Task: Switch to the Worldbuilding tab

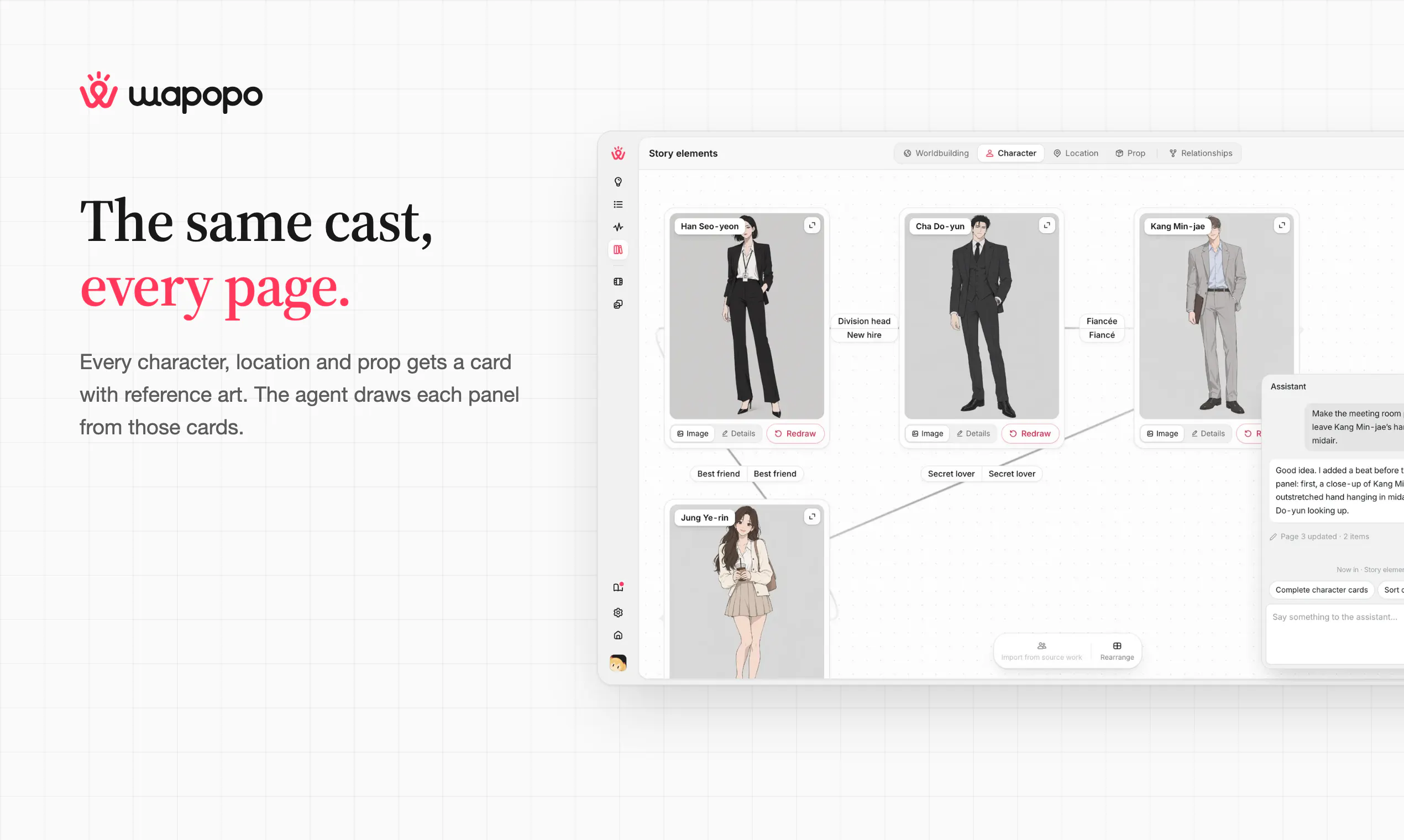Action: 935,153
